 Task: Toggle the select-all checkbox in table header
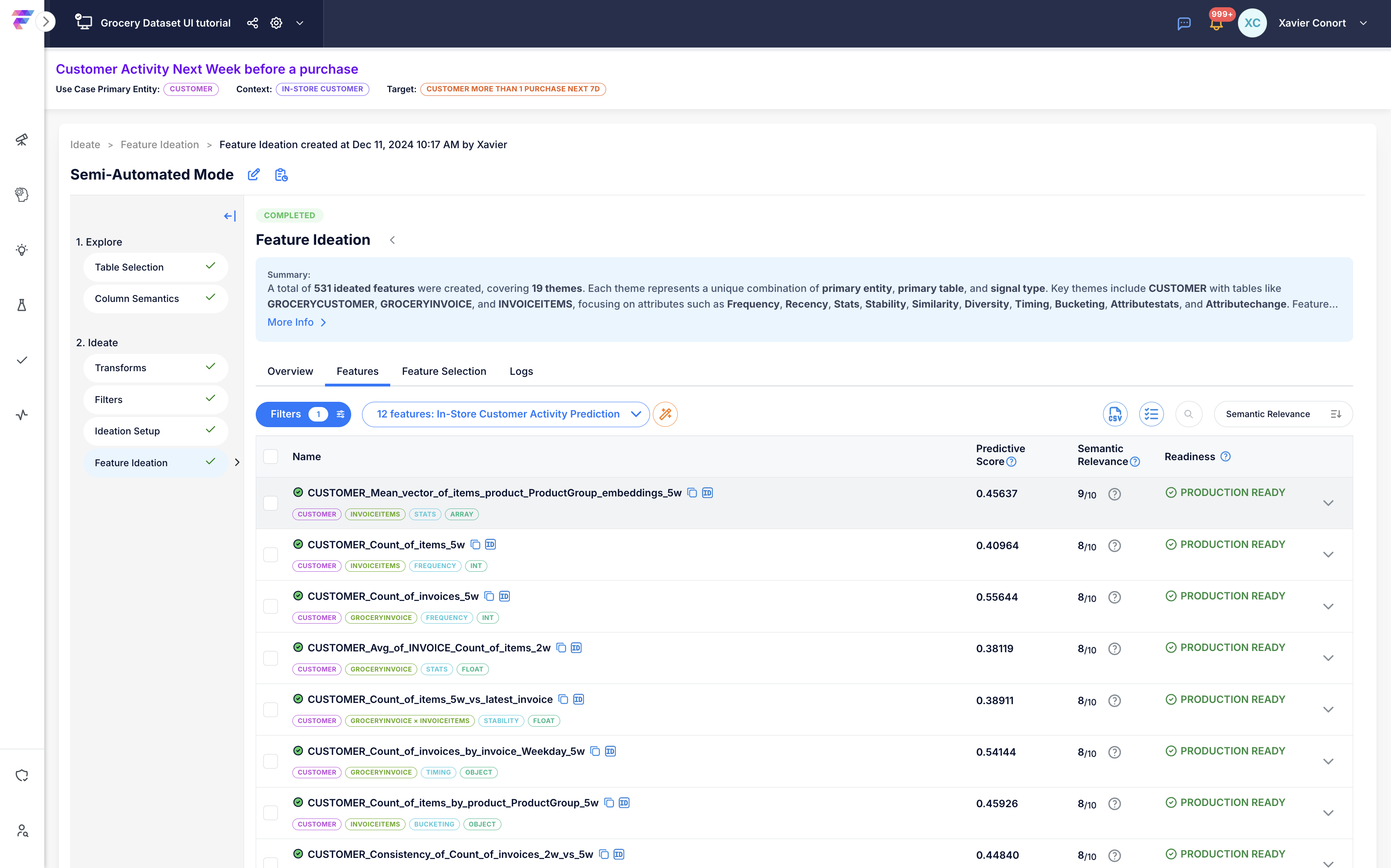[270, 457]
